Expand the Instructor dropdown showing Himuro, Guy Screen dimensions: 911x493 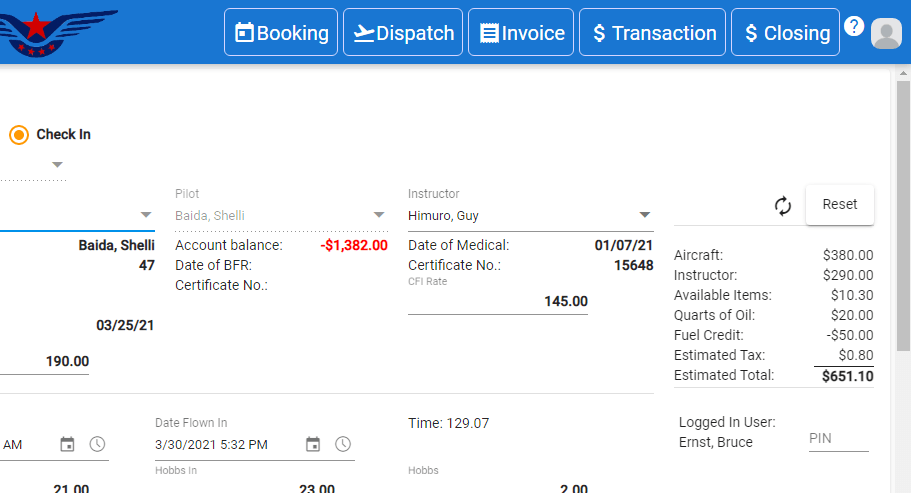[x=644, y=215]
